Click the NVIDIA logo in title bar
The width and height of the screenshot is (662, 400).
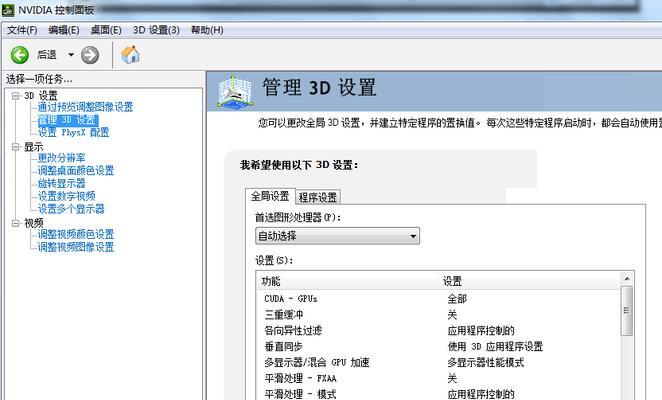coord(8,10)
